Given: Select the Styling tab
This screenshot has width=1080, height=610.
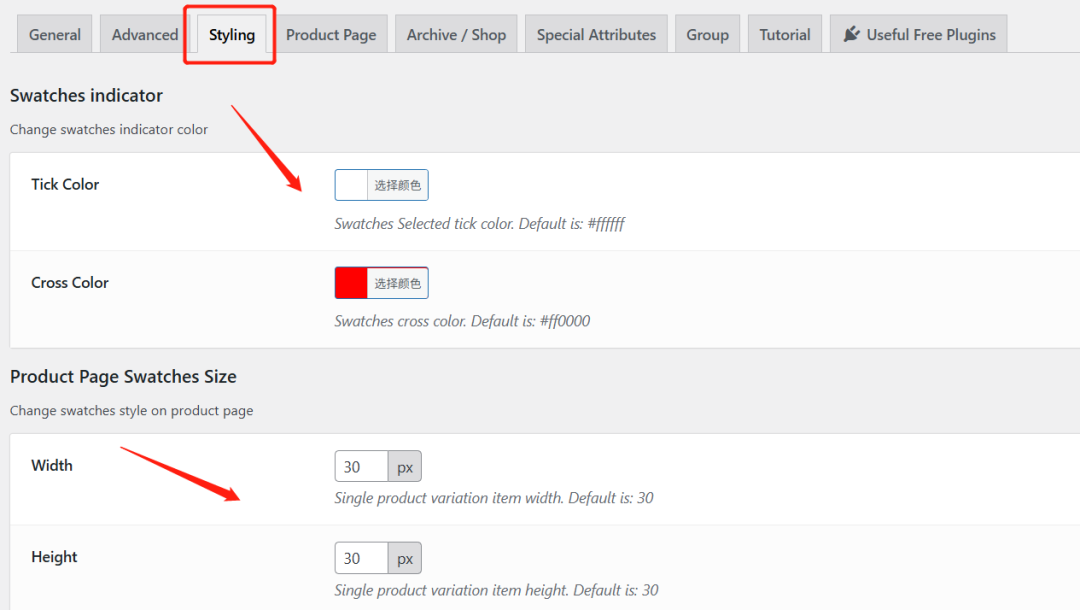Looking at the screenshot, I should pos(232,34).
